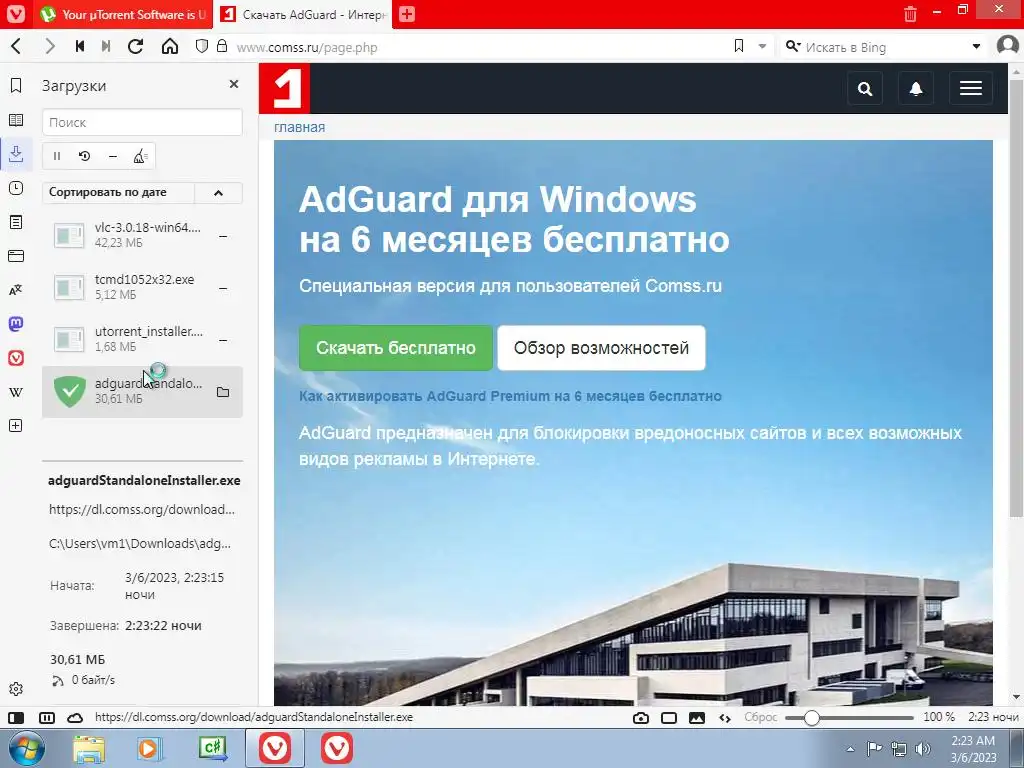The width and height of the screenshot is (1024, 768).
Task: Open the site hamburger menu
Action: tap(971, 88)
